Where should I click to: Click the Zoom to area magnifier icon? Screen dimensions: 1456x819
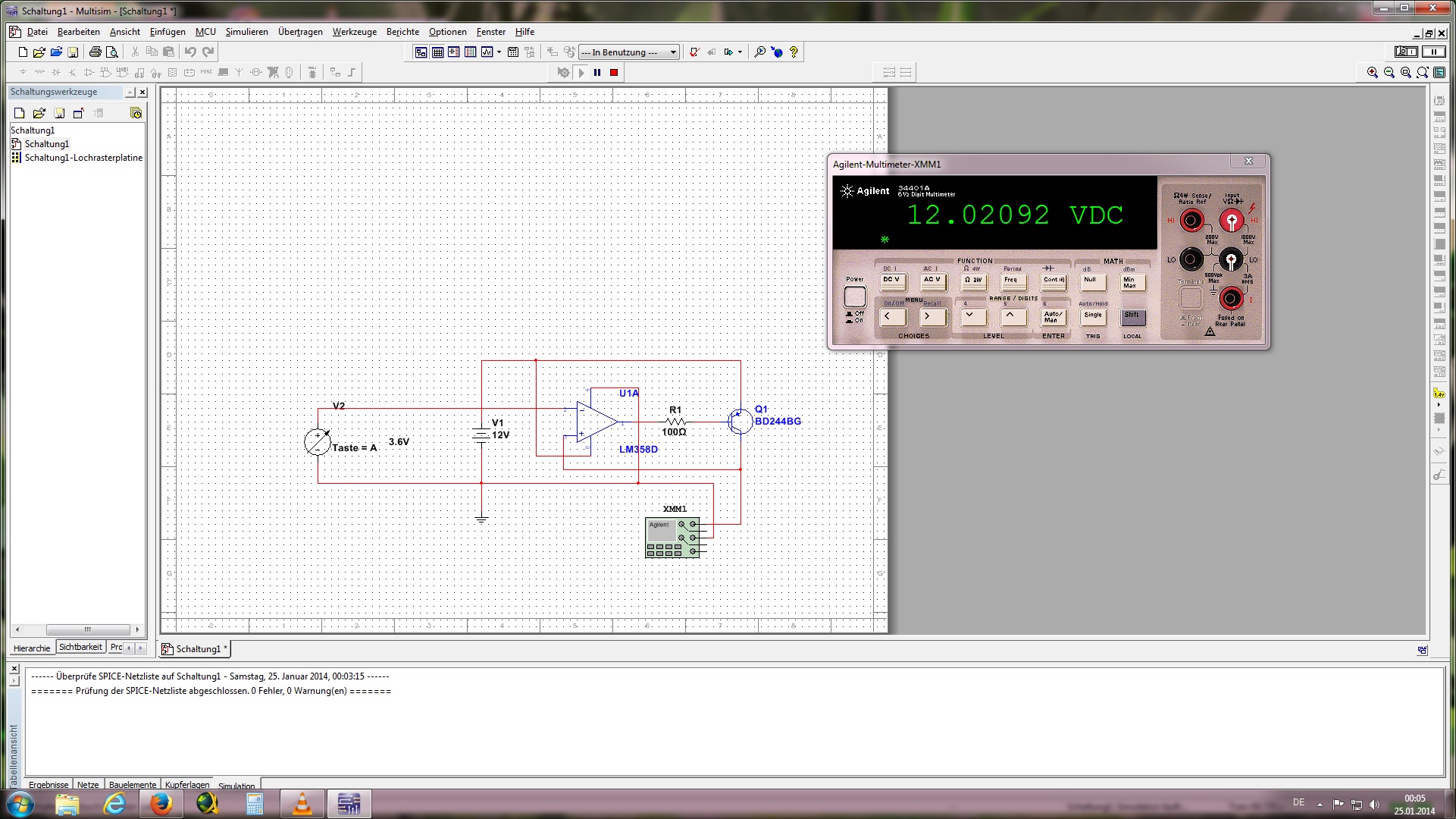(1406, 73)
